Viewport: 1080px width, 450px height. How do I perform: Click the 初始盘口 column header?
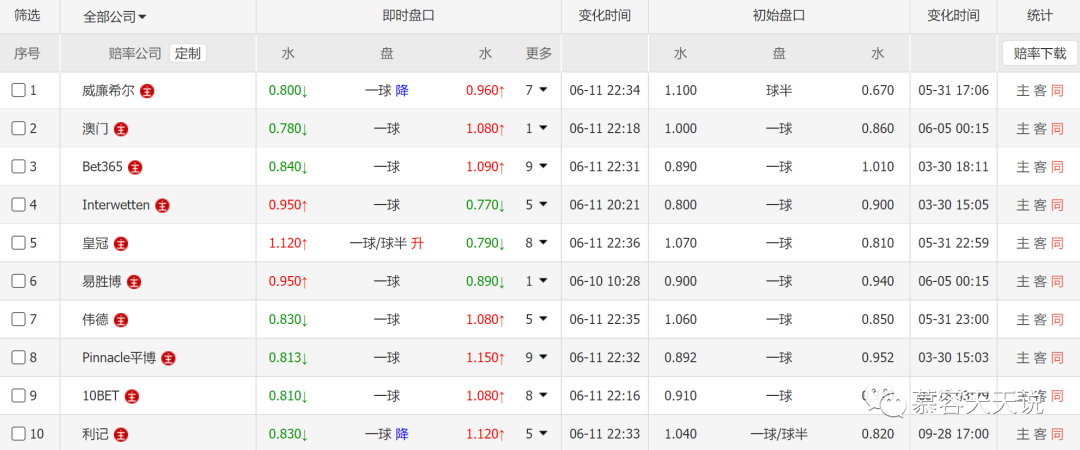pyautogui.click(x=779, y=15)
